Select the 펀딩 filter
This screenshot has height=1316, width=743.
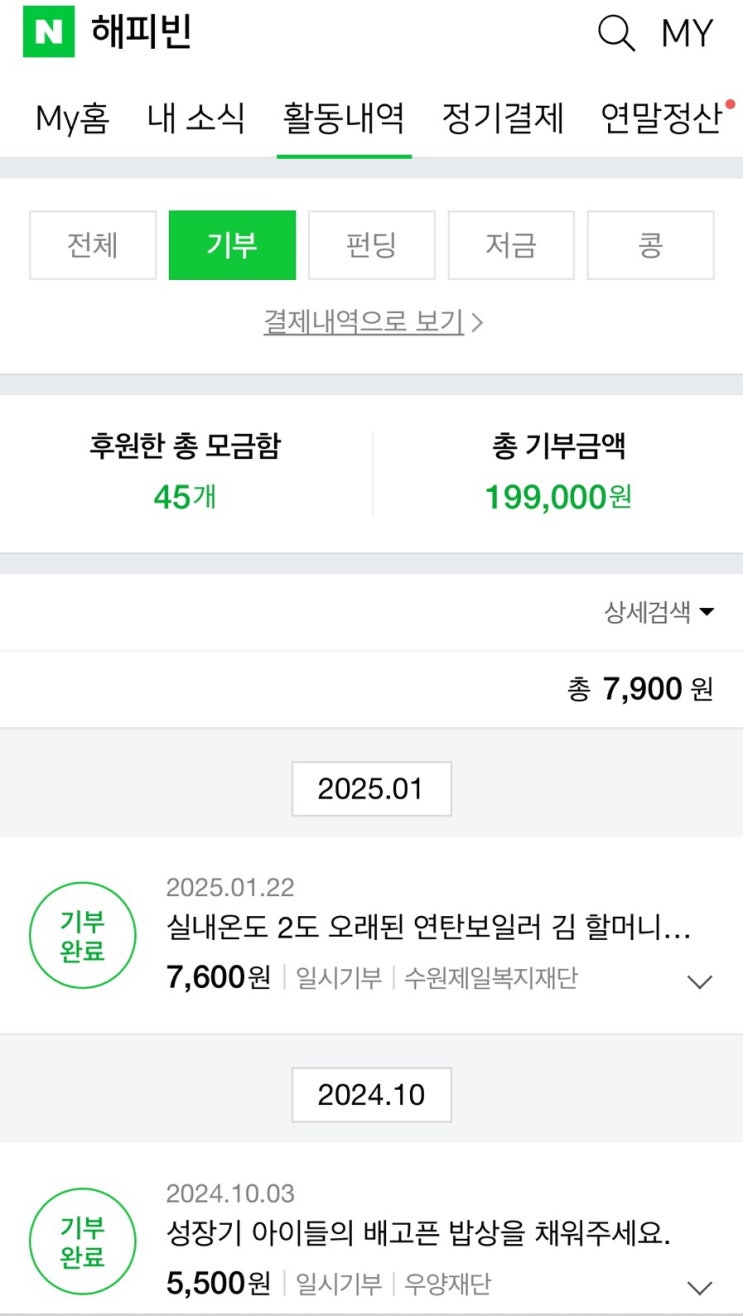pos(372,245)
